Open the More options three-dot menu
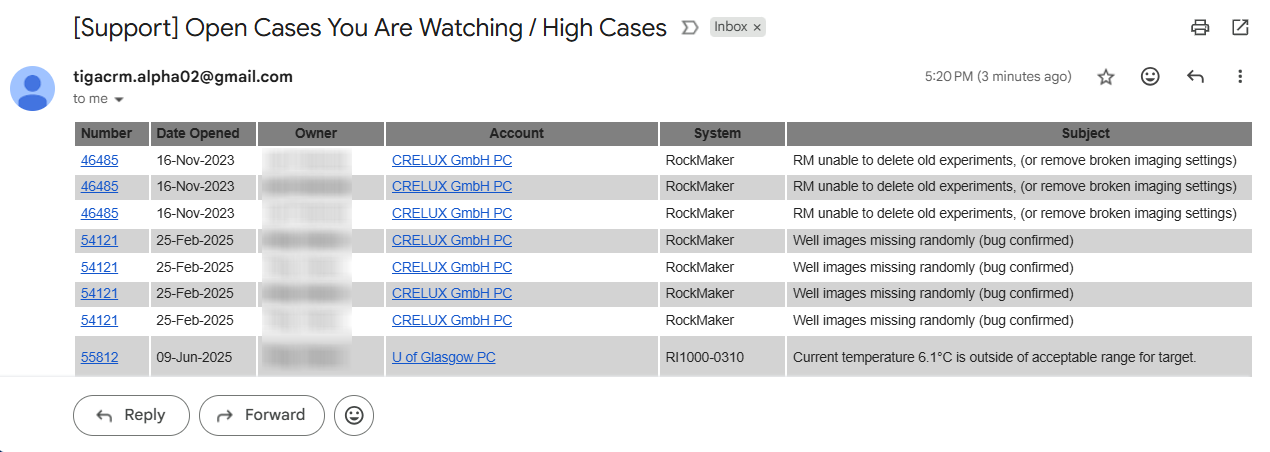Viewport: 1270px width, 452px height. 1240,77
